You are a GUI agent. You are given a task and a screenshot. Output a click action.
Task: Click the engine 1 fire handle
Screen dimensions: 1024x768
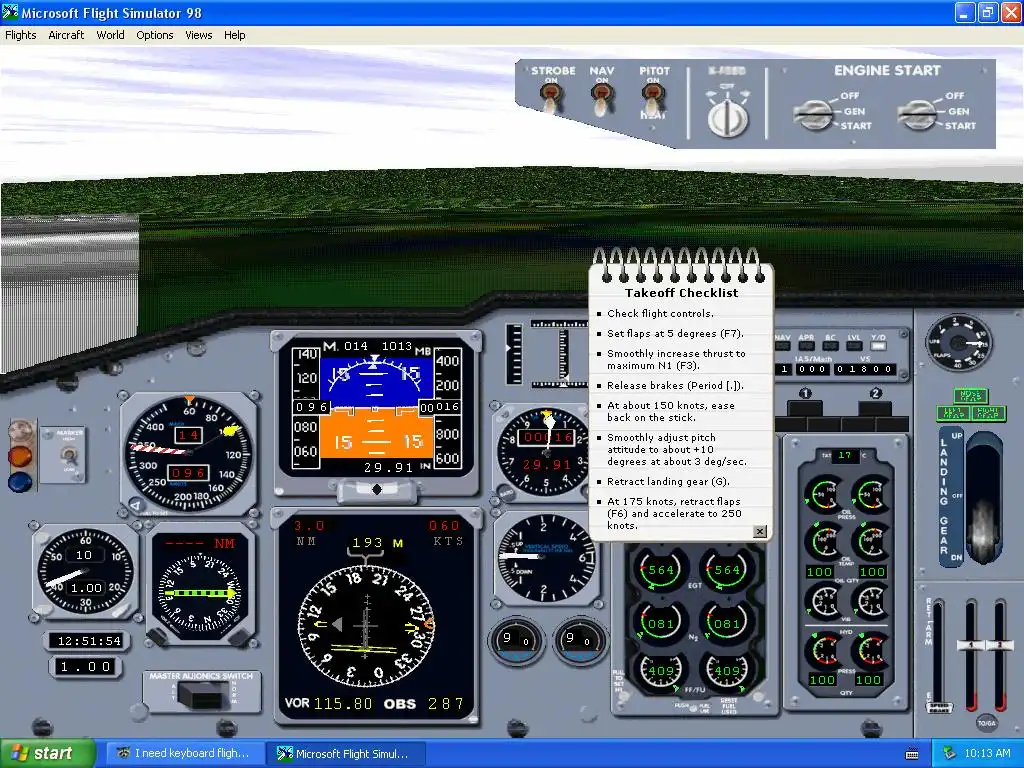pos(805,409)
